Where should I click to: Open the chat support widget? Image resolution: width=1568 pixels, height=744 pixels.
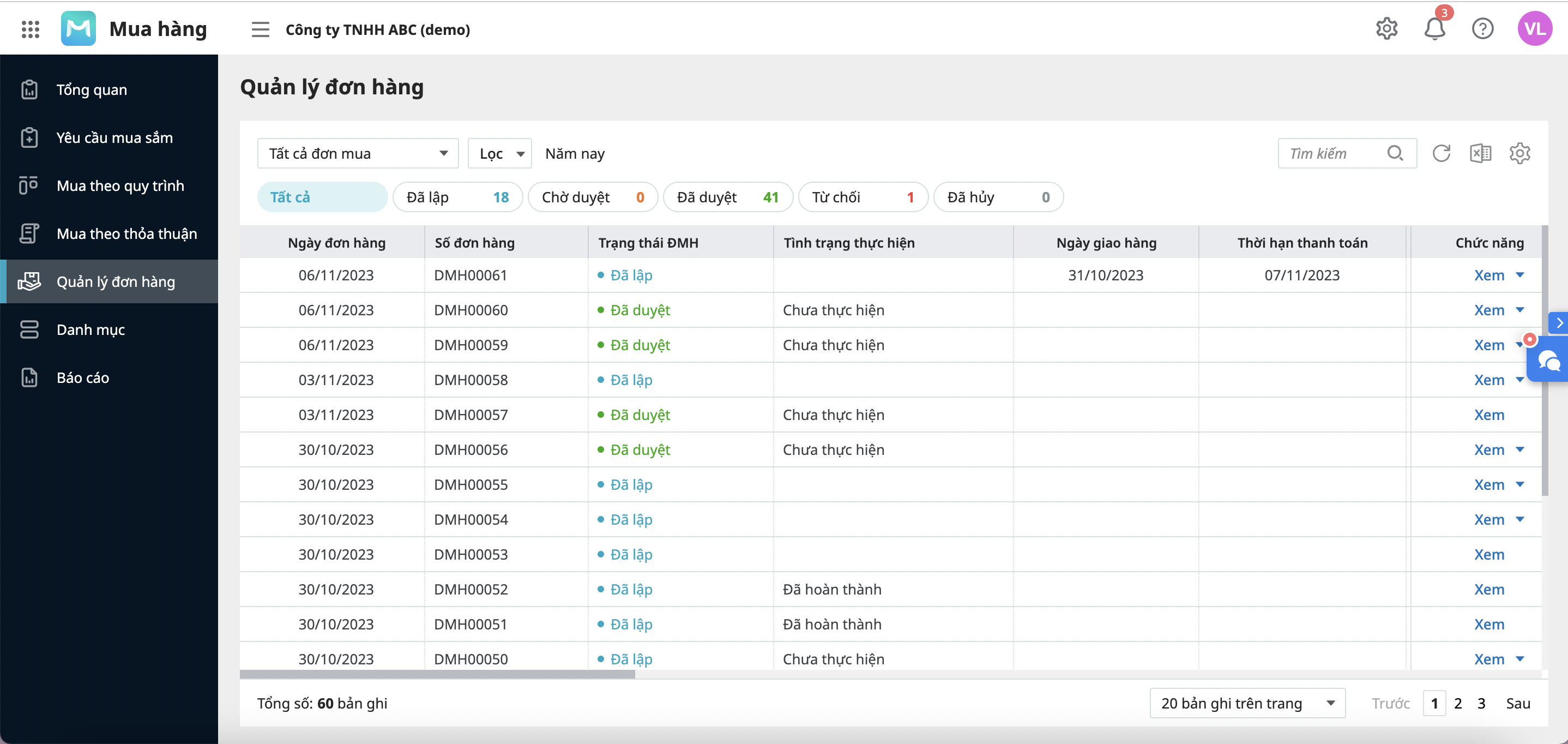1548,362
